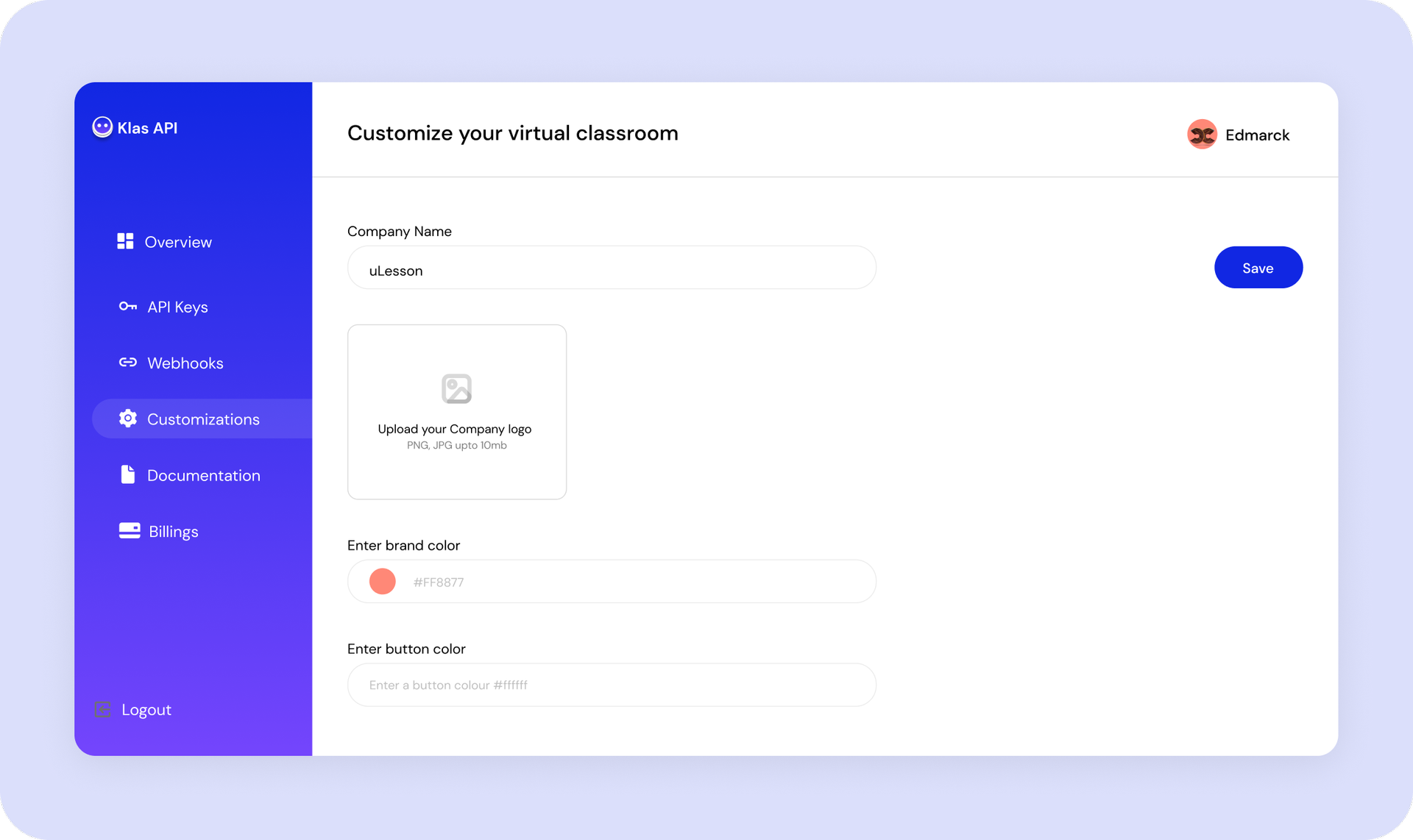The image size is (1413, 840).
Task: Click the Customizations gear icon
Action: tap(127, 418)
